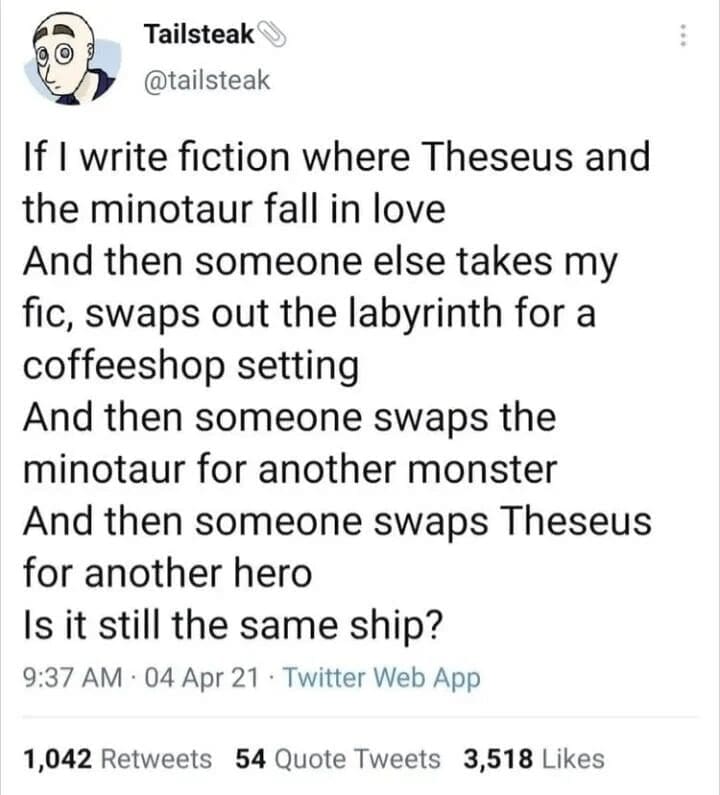Open the Tailsteak display name link
Viewport: 720px width, 795px height.
[200, 35]
